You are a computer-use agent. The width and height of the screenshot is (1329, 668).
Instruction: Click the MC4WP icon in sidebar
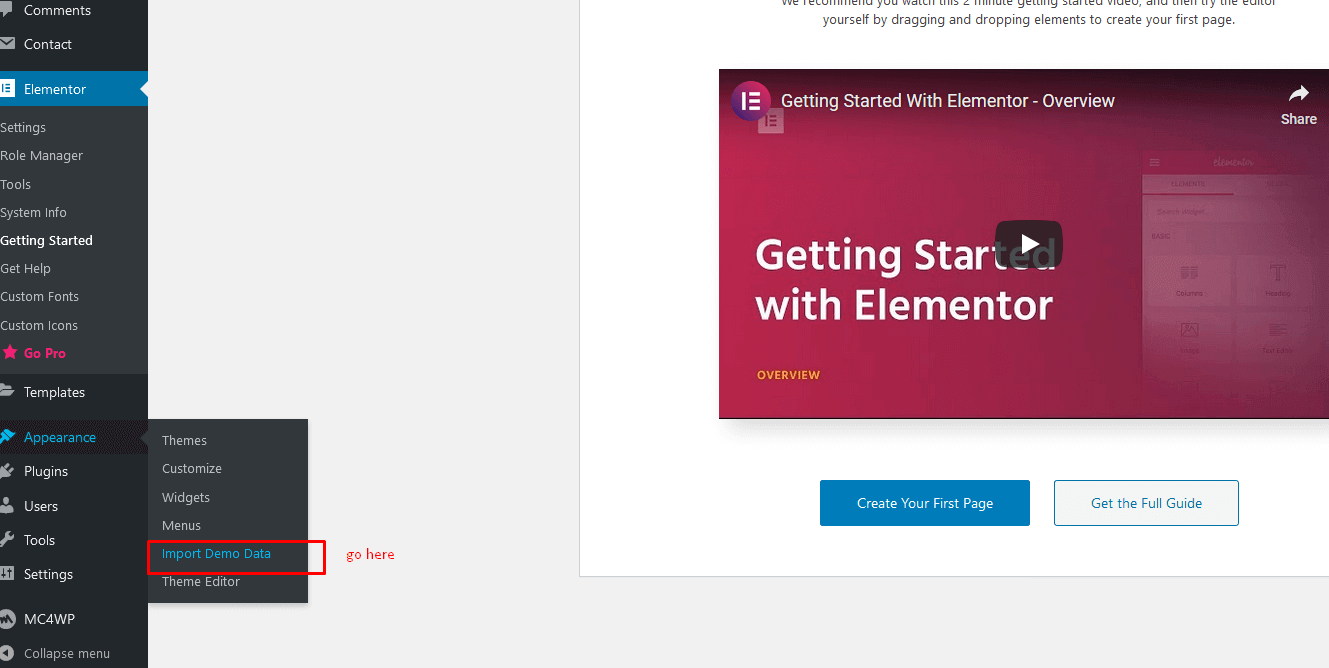point(7,619)
